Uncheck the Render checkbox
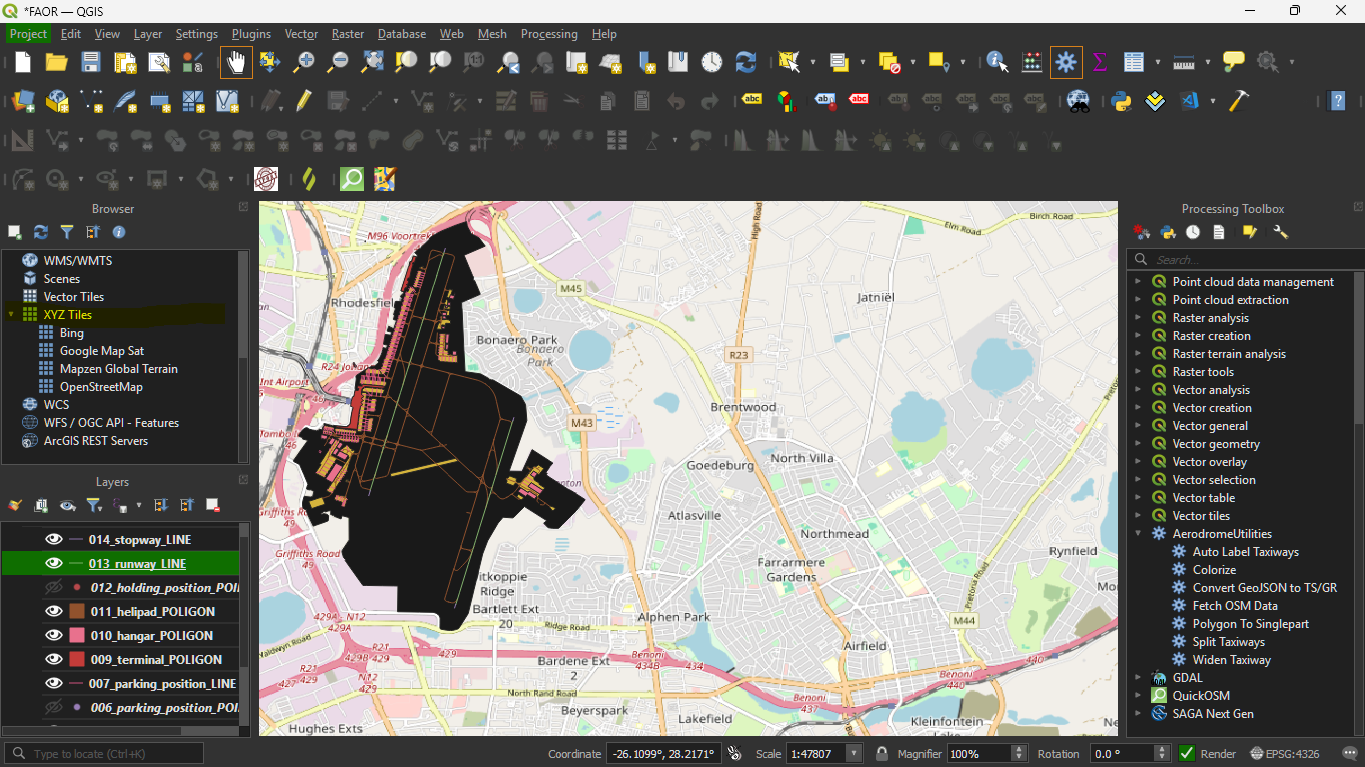This screenshot has width=1365, height=767. (x=1187, y=753)
